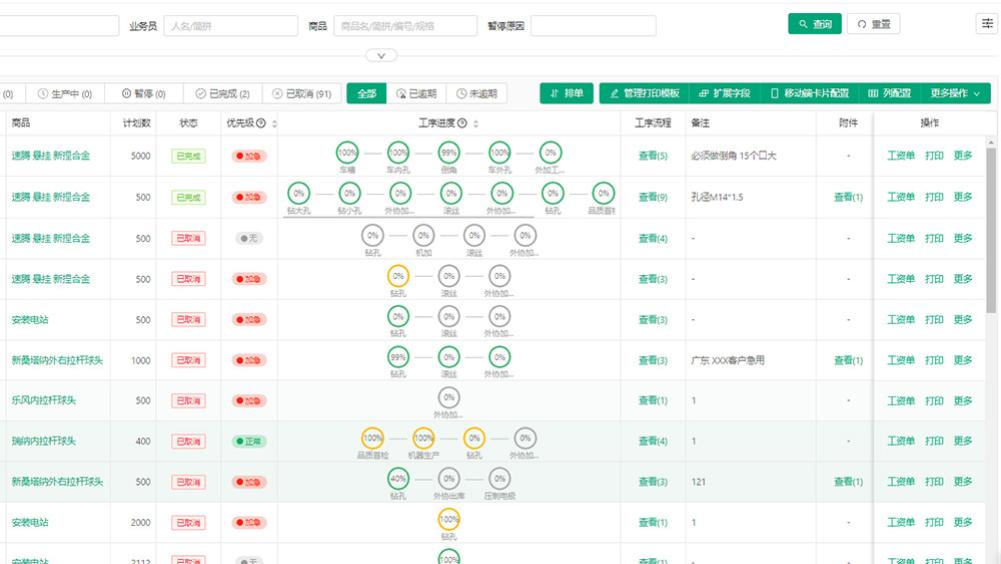Click the 扩展字段 button

tap(724, 93)
